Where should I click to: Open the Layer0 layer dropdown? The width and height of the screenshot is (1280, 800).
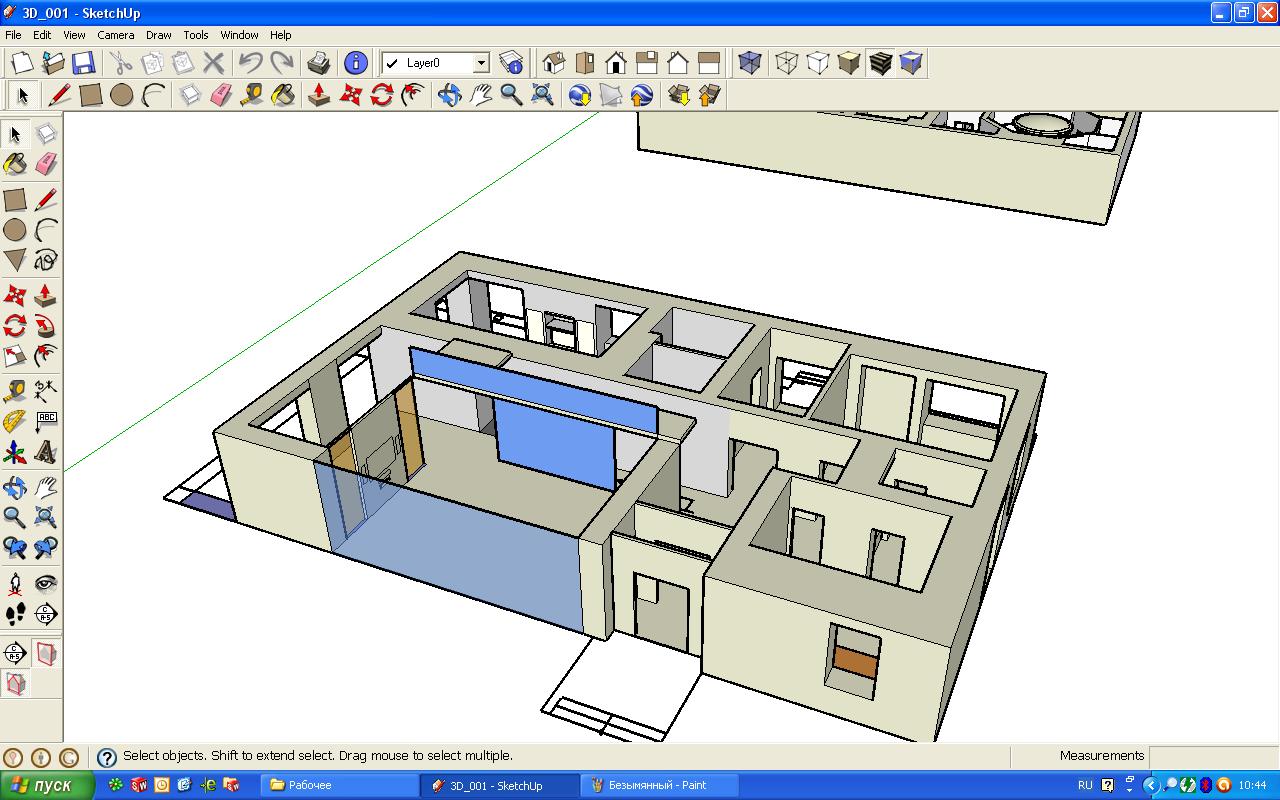coord(481,63)
